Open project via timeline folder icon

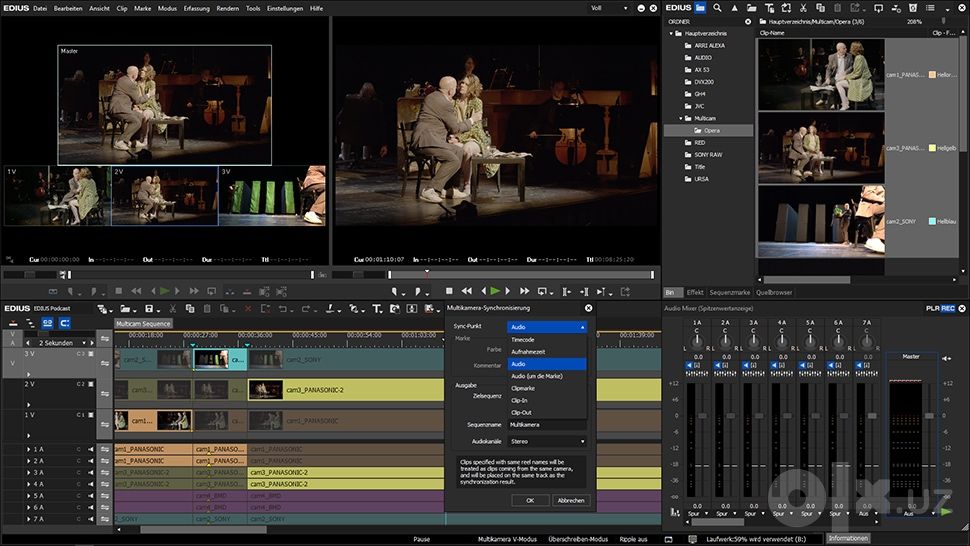point(126,309)
